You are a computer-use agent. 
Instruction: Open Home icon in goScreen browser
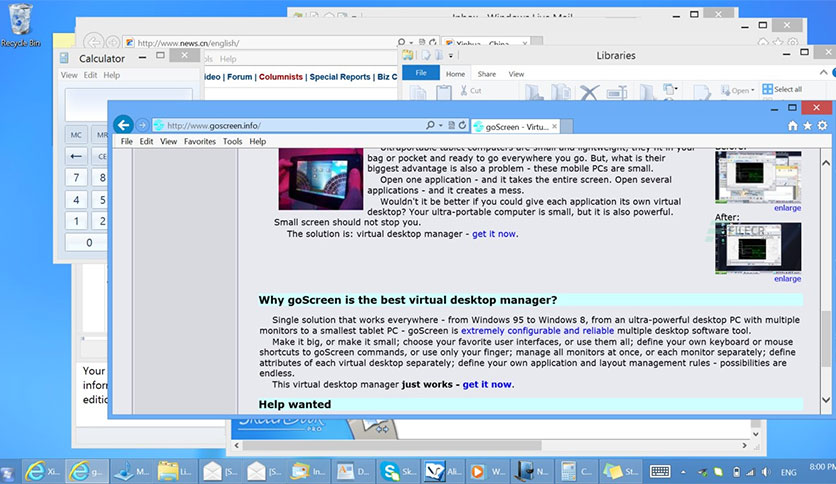[793, 126]
